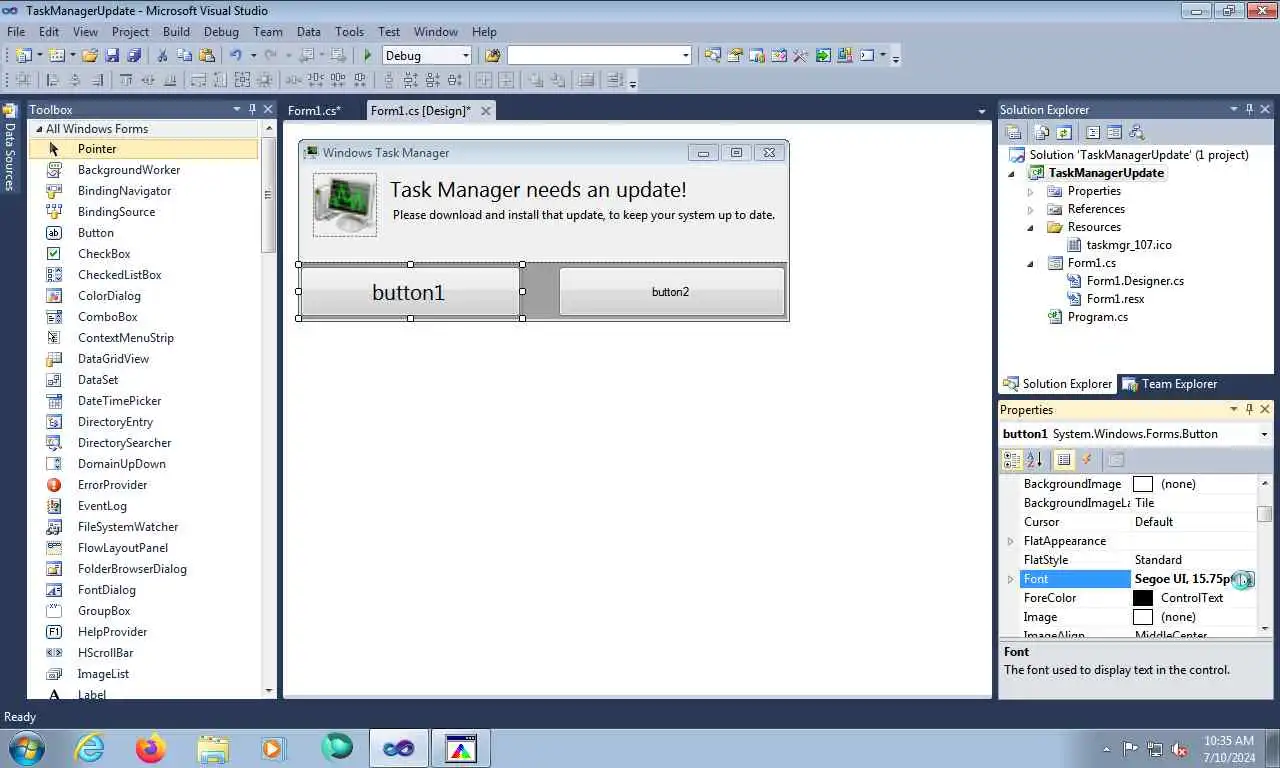Image resolution: width=1280 pixels, height=768 pixels.
Task: Collapse the Form1.cs node
Action: [x=1031, y=264]
